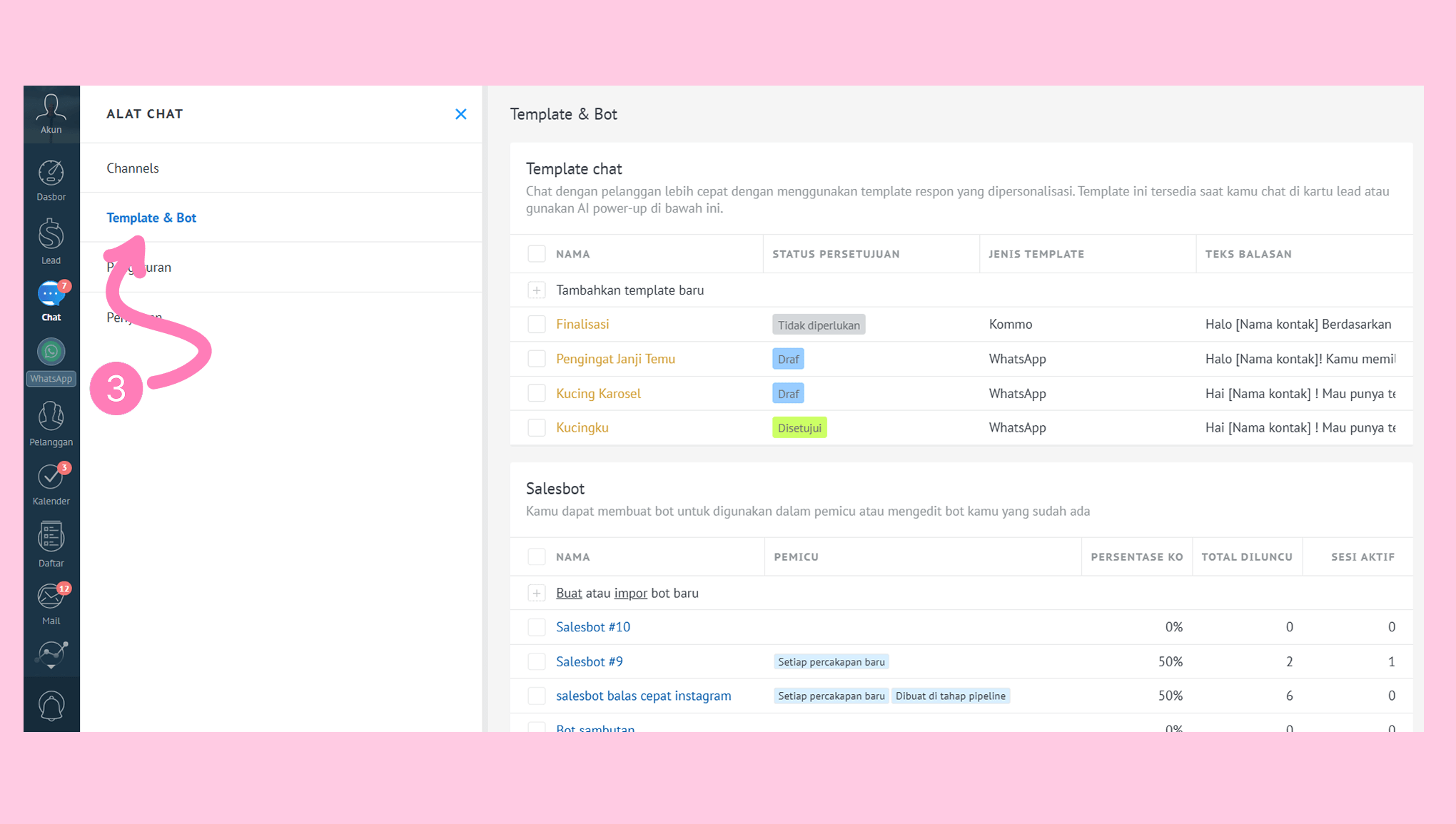Click the impor bot link
Screen dimensions: 1456x824
click(x=630, y=593)
